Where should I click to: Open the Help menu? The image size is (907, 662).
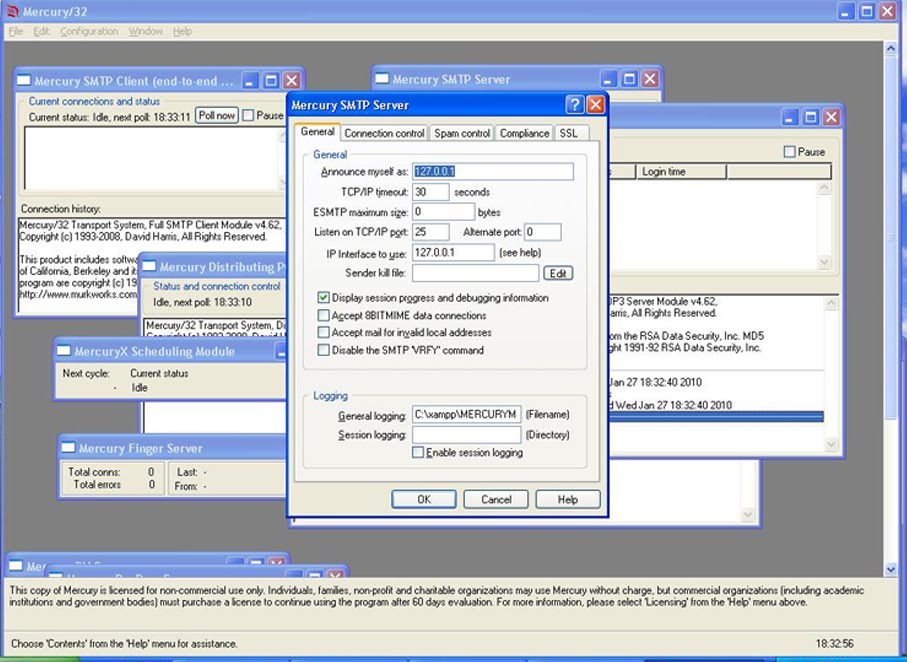click(182, 31)
